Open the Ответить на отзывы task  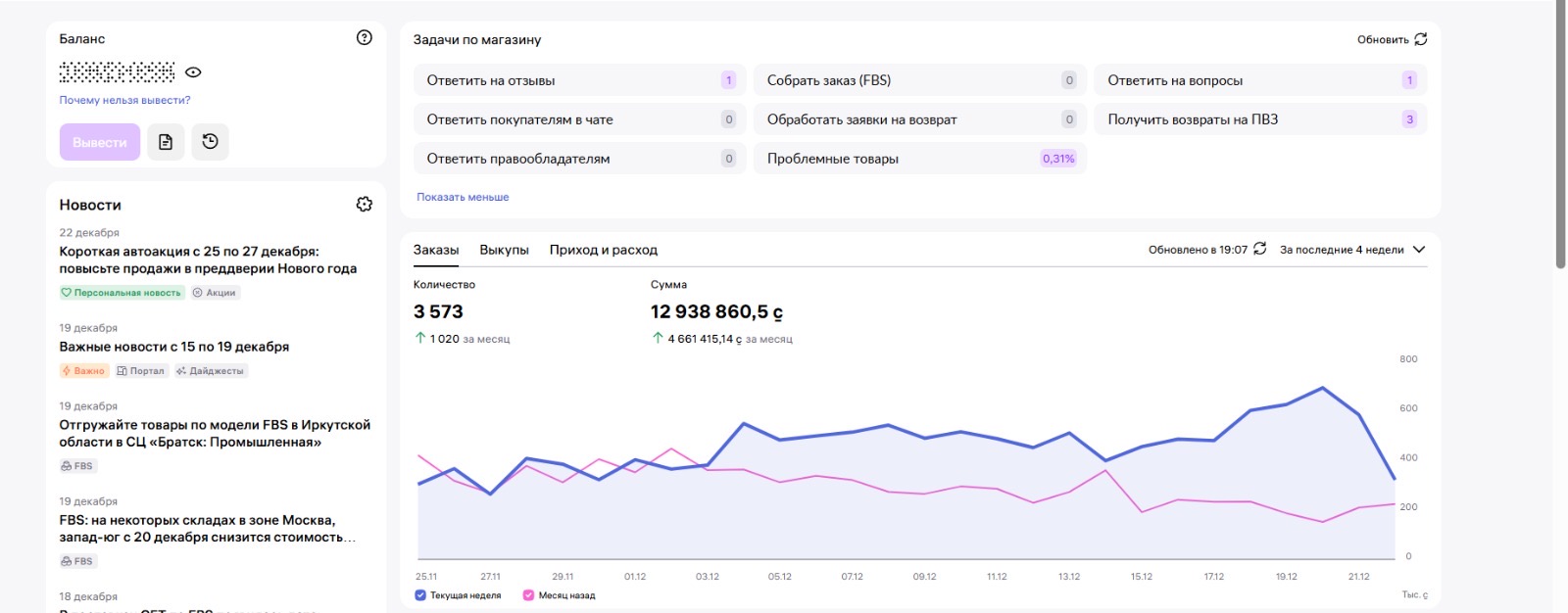(x=579, y=80)
